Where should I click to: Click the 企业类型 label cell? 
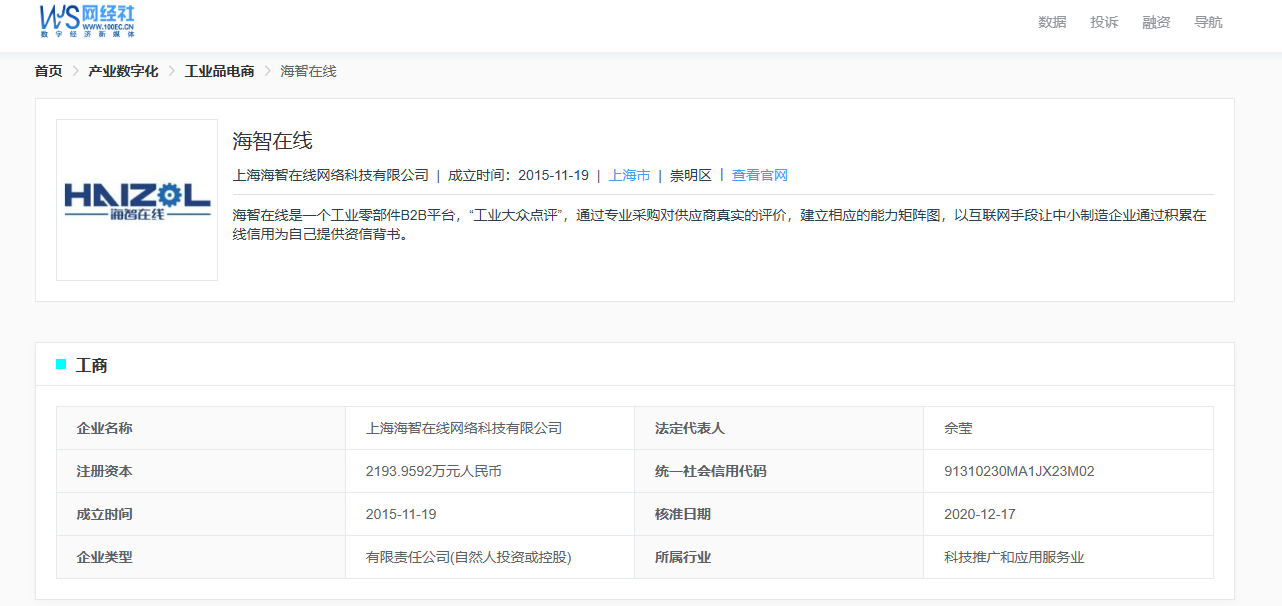201,557
